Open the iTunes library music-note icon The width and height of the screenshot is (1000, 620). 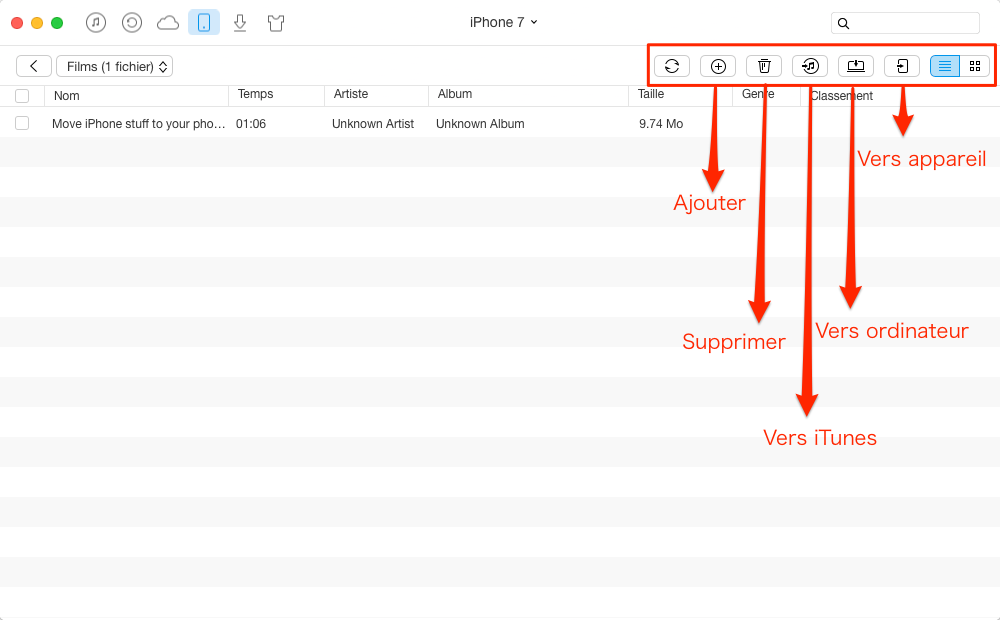(x=96, y=23)
